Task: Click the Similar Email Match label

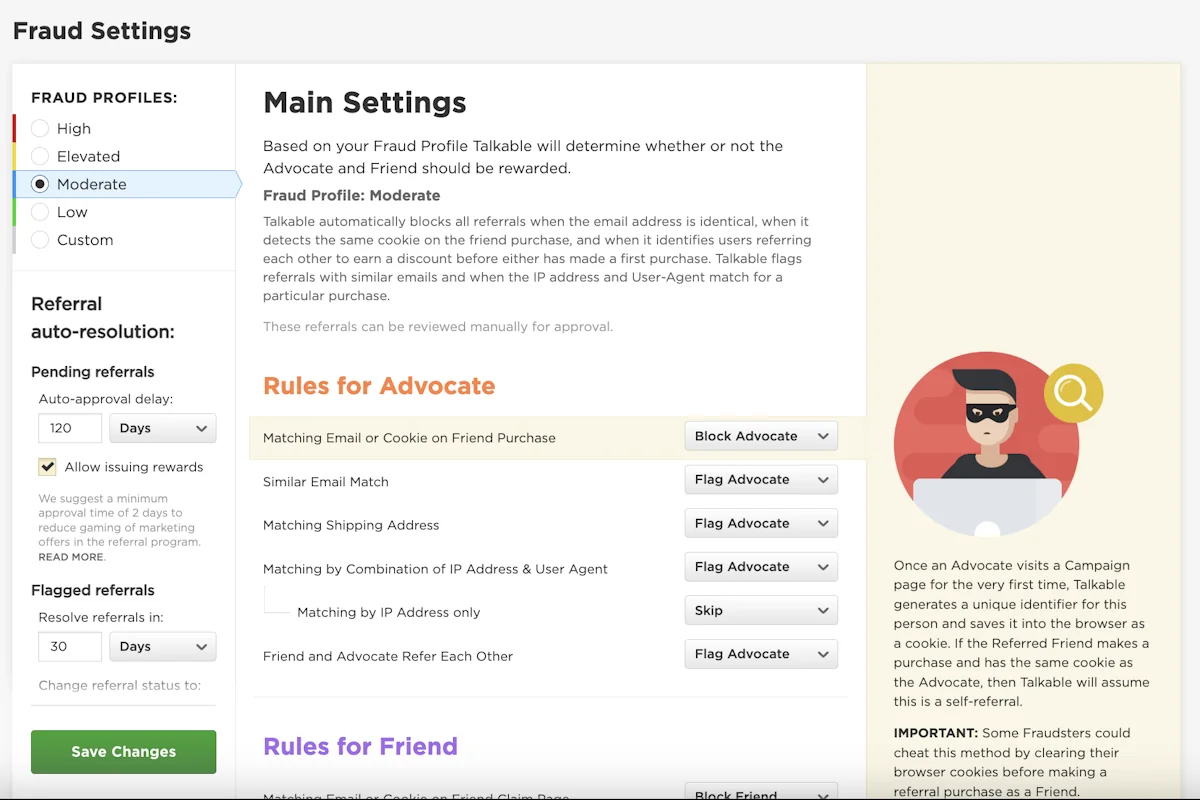Action: (326, 482)
